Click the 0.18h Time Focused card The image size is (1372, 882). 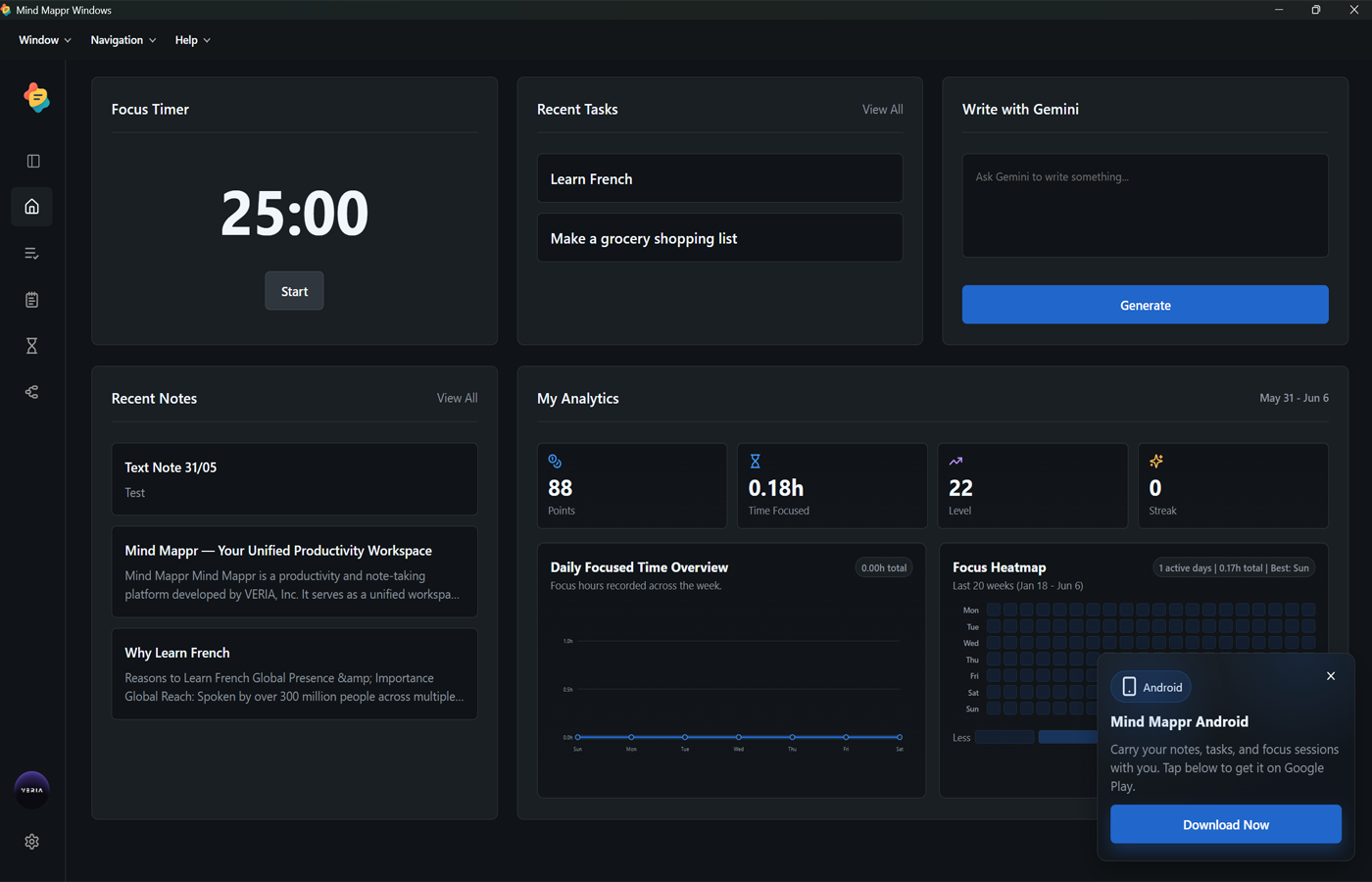coord(832,486)
